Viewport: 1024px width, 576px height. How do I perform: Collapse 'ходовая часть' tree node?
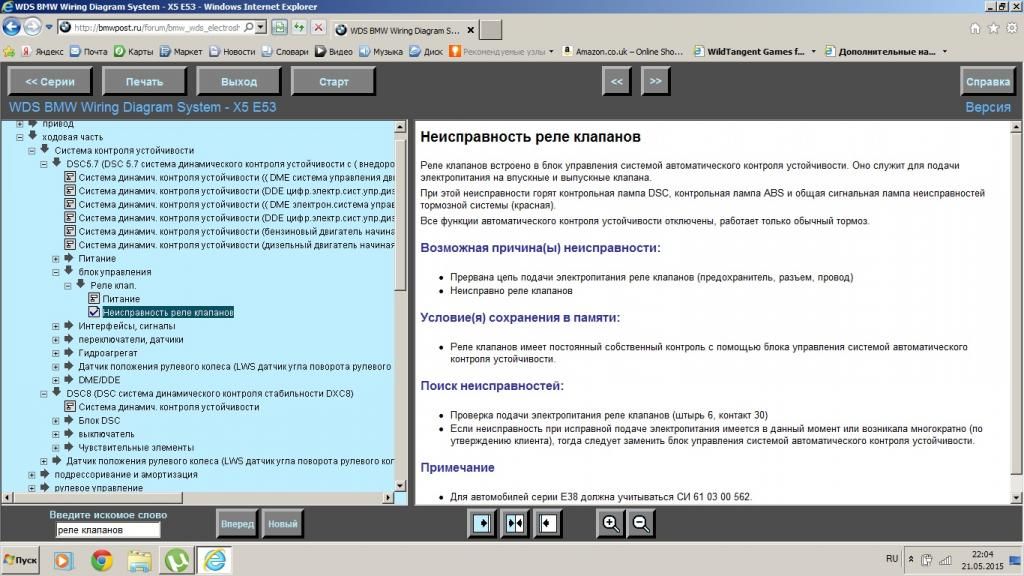20,137
